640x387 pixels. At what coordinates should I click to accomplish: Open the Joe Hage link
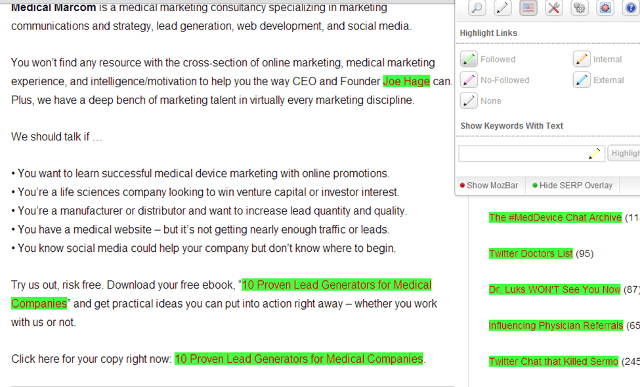[406, 81]
